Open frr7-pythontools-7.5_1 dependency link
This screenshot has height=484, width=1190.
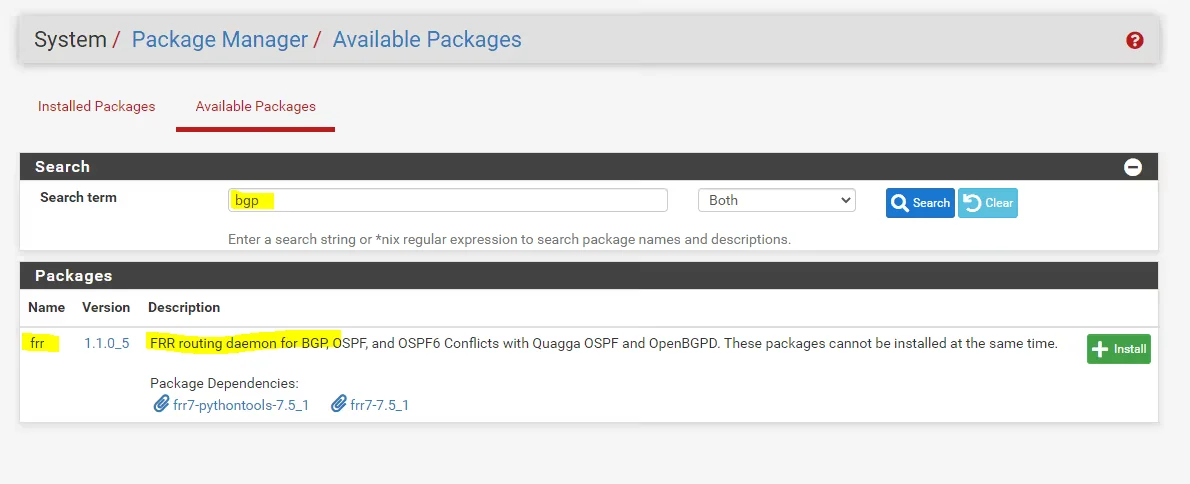coord(241,405)
